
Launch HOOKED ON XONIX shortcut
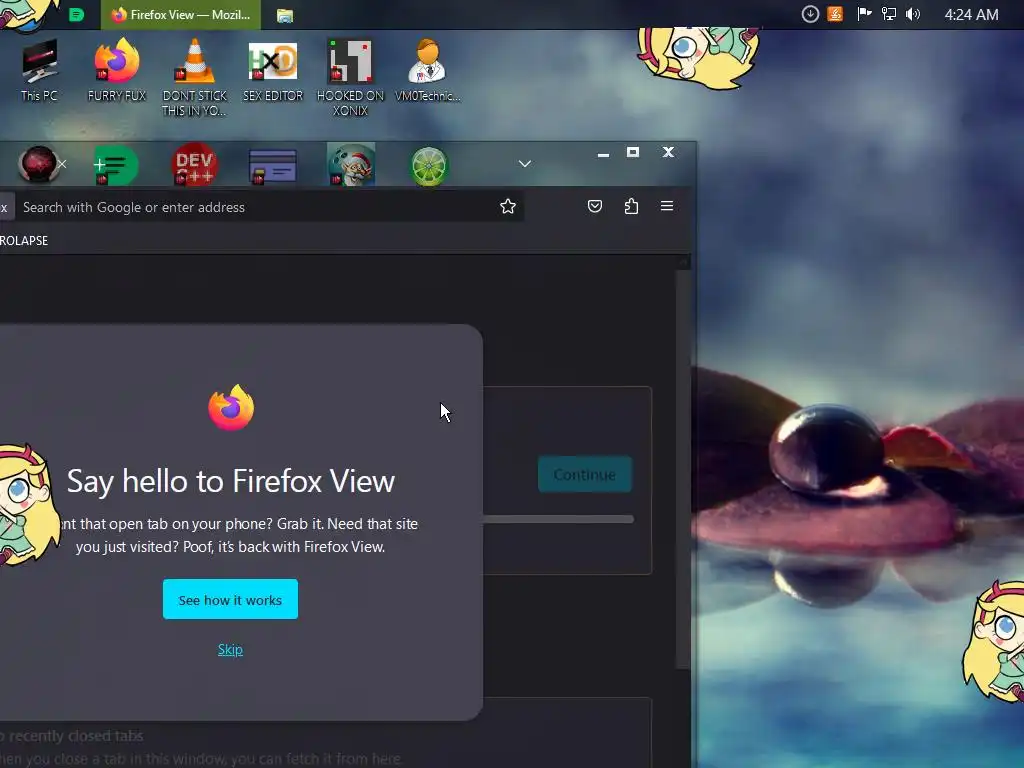pos(351,77)
